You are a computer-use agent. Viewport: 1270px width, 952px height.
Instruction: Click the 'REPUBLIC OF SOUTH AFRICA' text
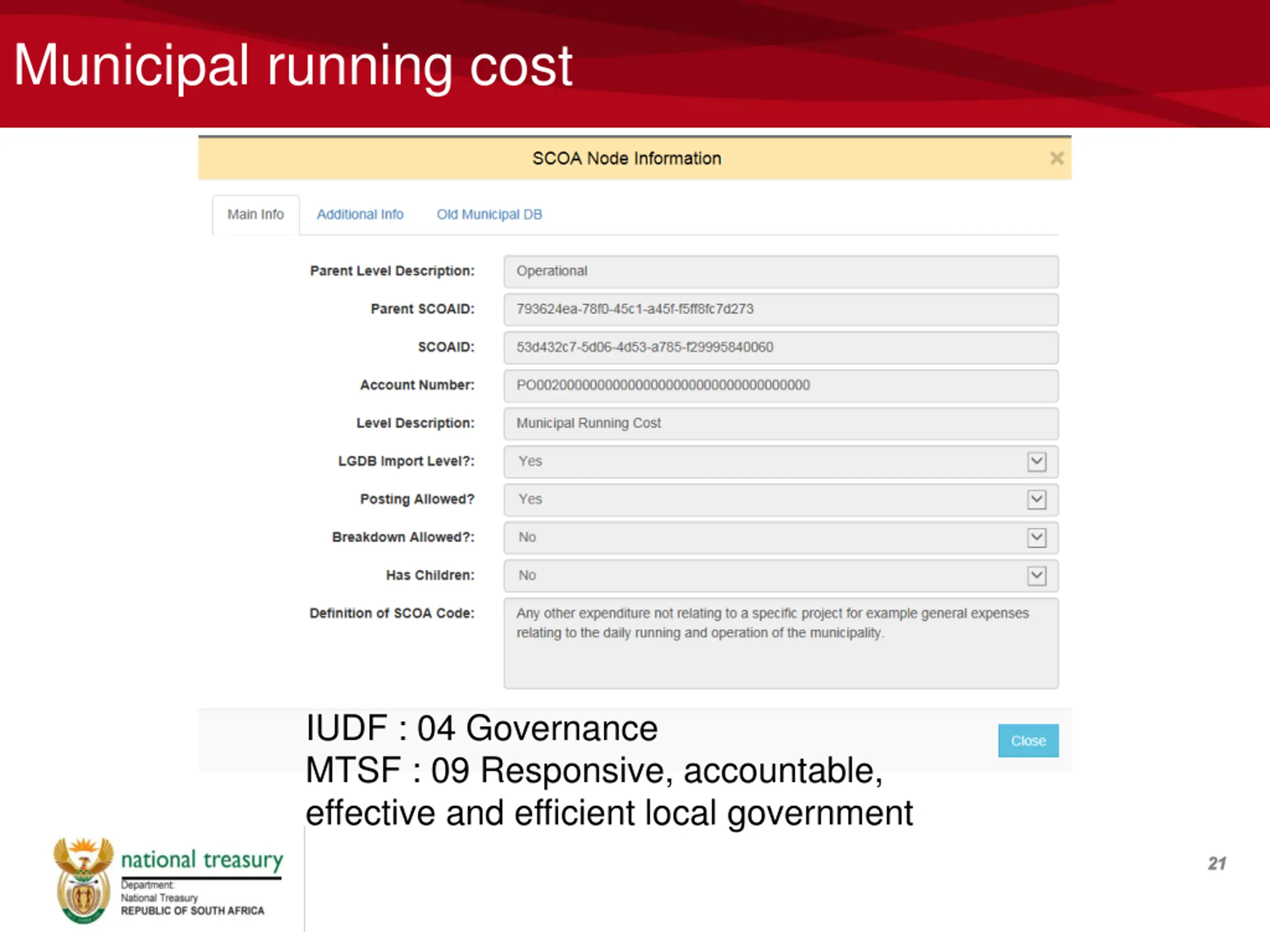pos(192,911)
